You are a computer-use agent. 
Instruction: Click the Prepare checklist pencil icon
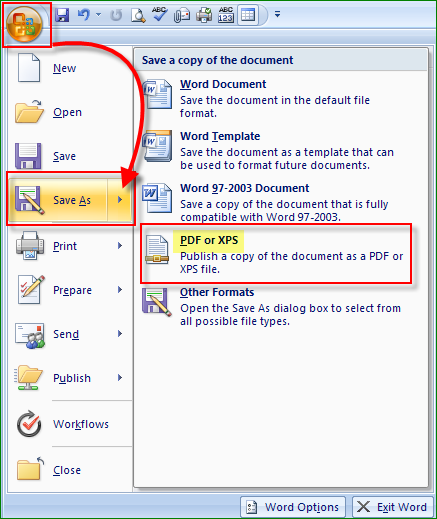point(31,290)
